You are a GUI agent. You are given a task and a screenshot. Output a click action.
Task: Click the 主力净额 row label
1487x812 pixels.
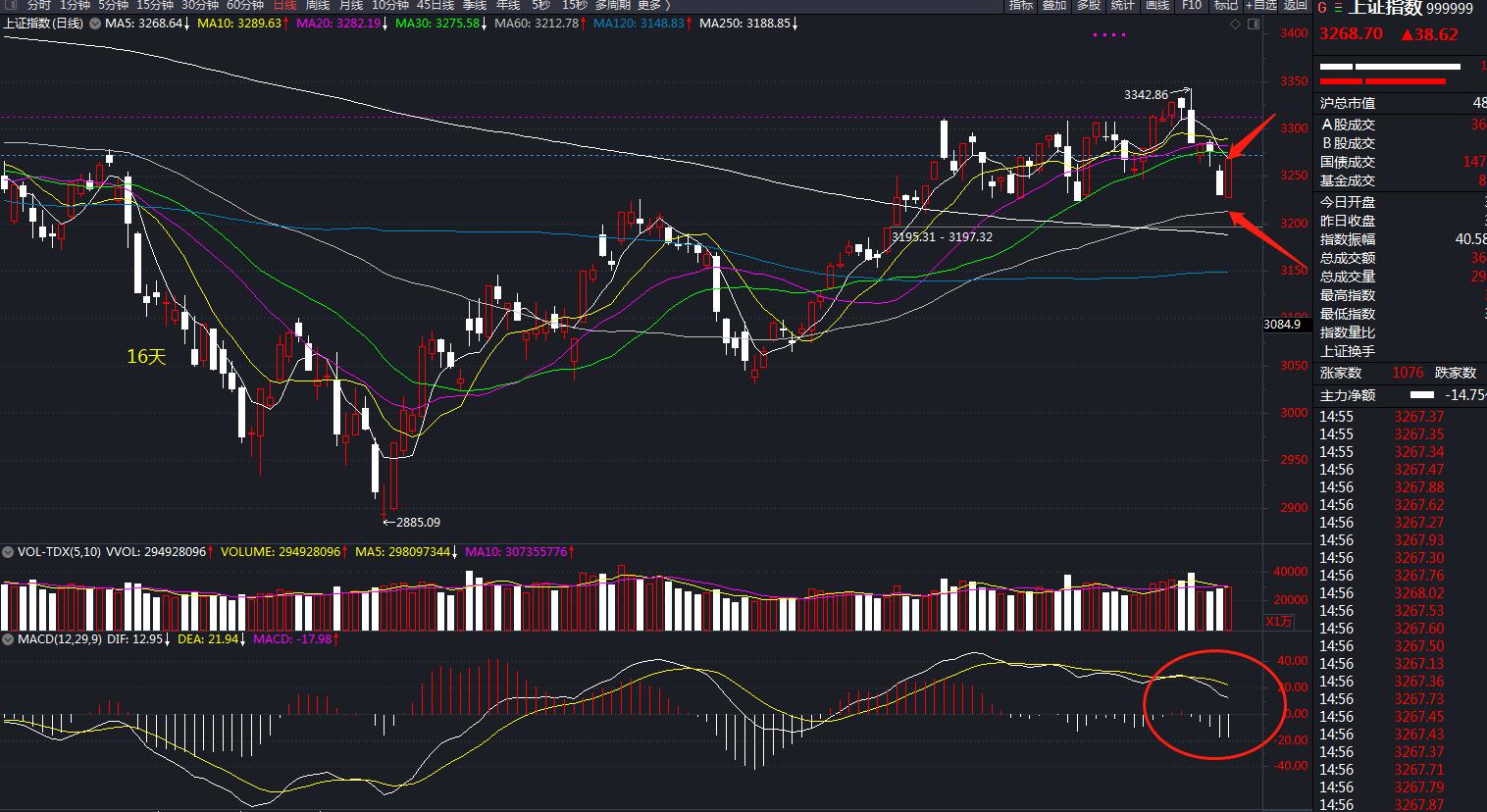[x=1348, y=395]
